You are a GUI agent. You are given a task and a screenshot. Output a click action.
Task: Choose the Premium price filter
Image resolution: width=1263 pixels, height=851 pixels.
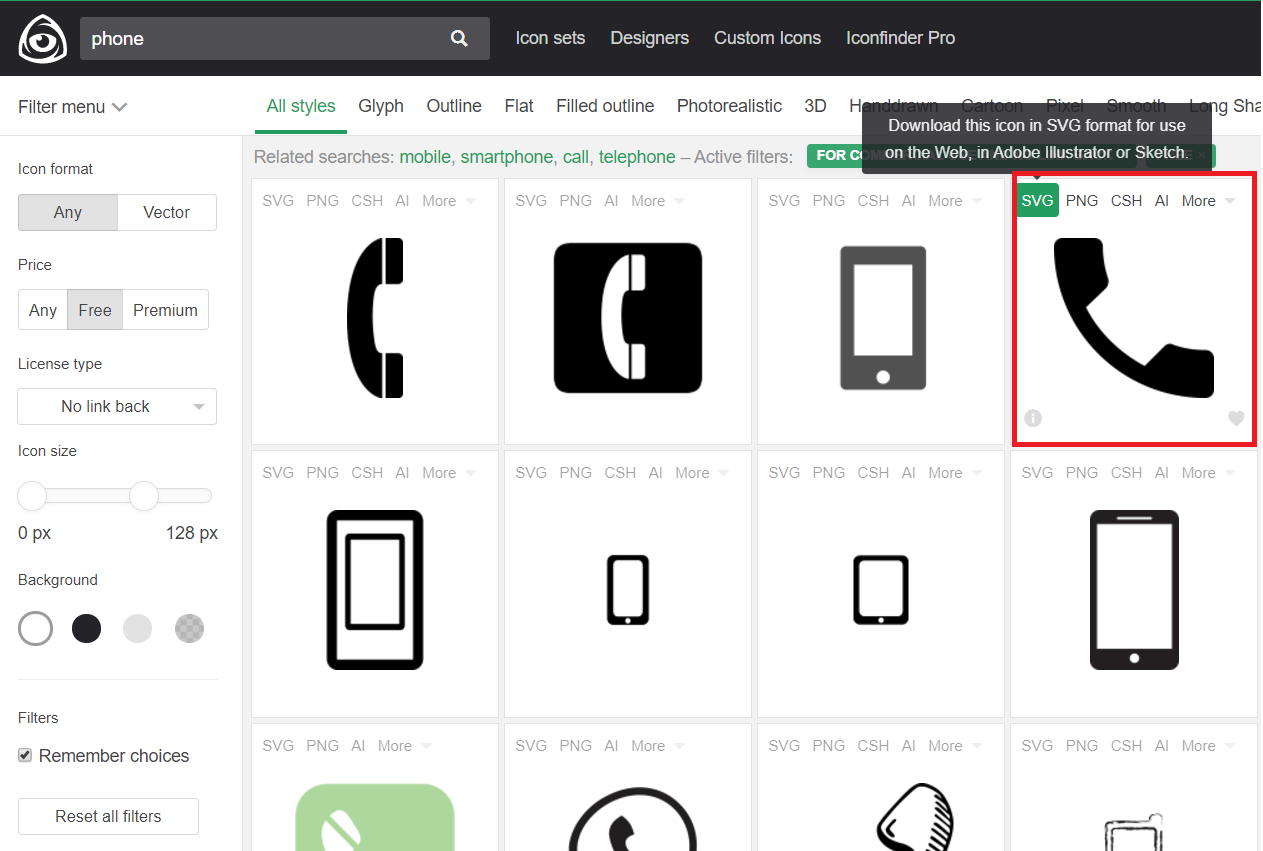point(165,310)
